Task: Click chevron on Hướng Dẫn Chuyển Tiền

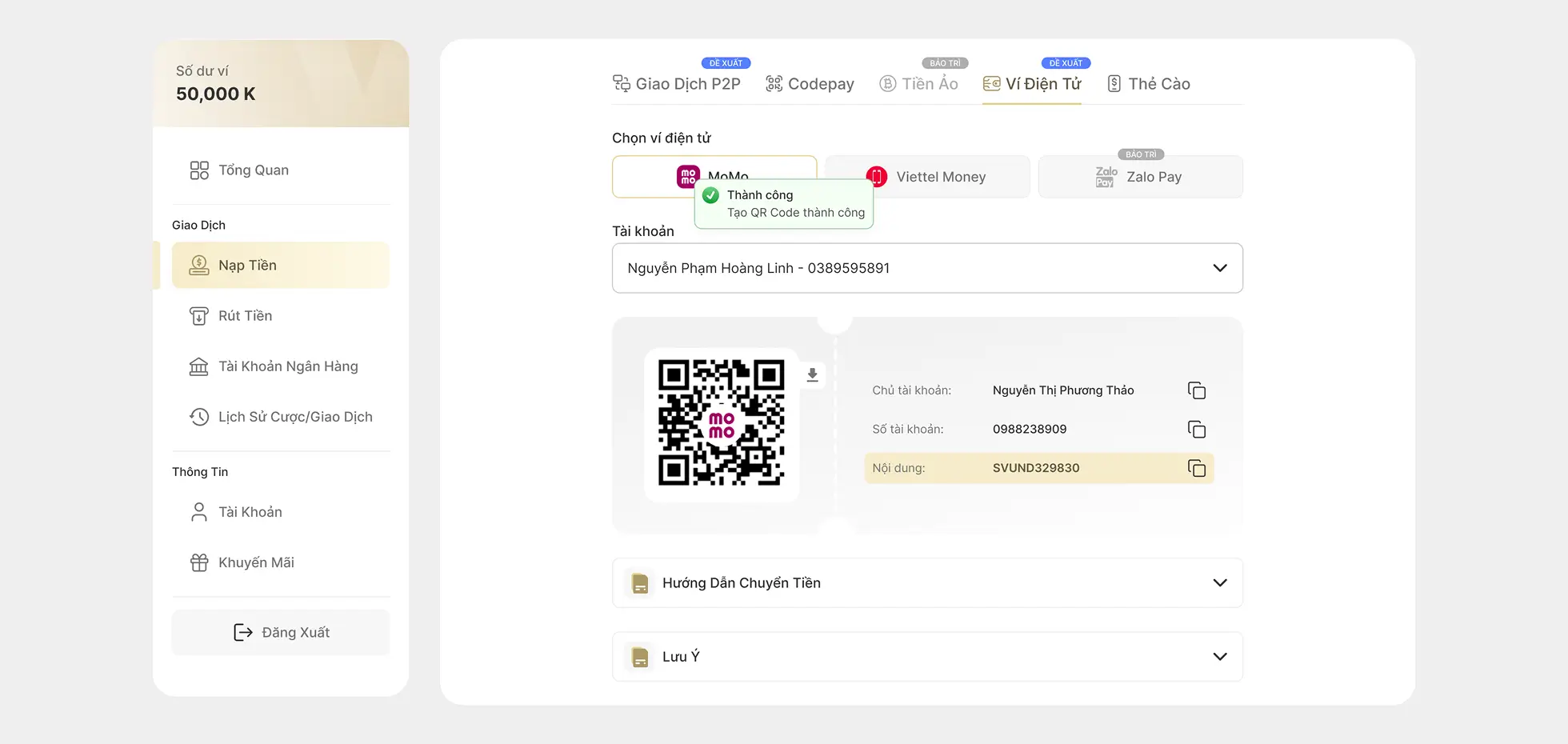Action: coord(1220,583)
